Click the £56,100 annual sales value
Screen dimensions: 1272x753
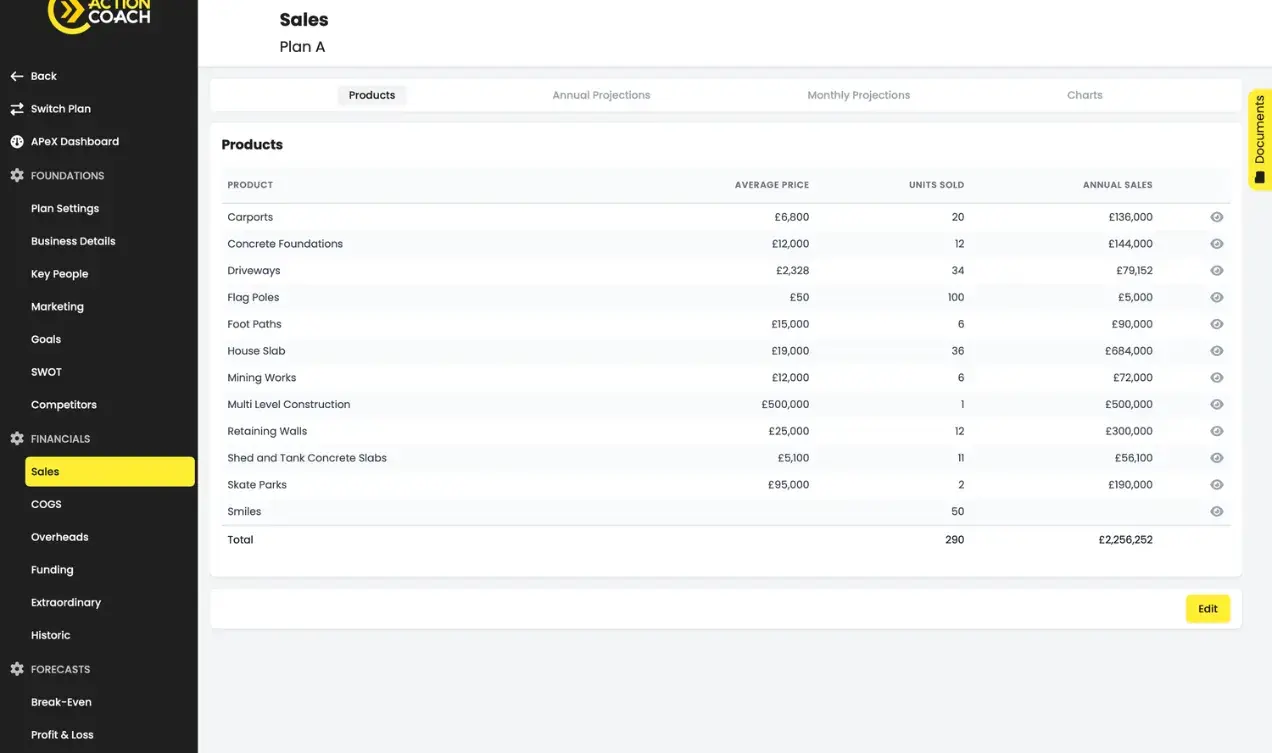pos(1134,458)
